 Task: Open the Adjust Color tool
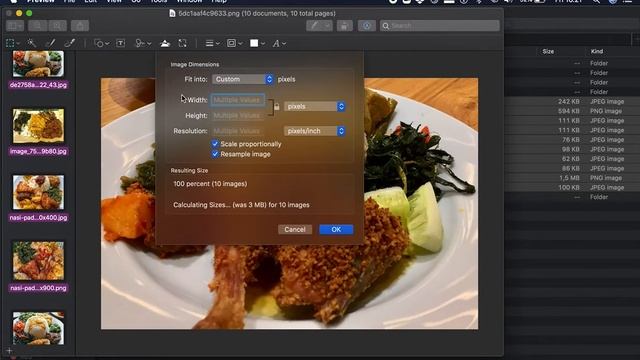click(x=165, y=43)
